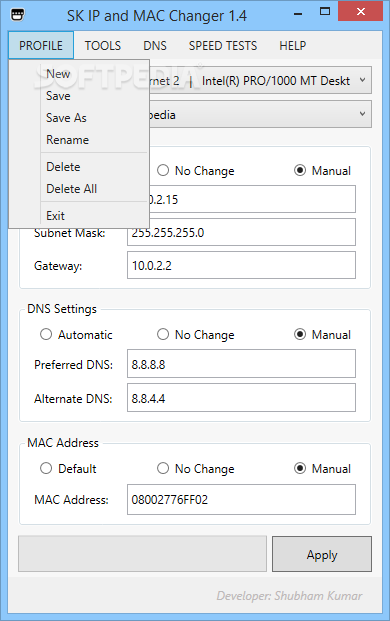
Task: Click the DNS Settings group title
Action: [x=62, y=309]
